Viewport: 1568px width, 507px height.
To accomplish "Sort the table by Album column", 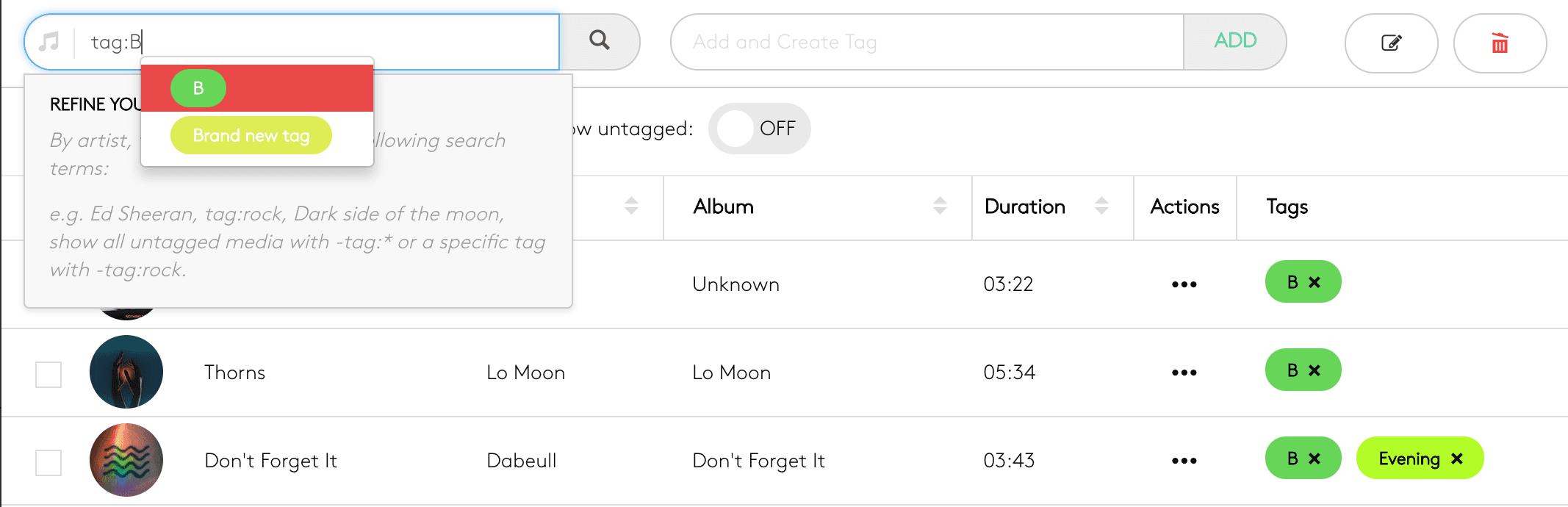I will (x=938, y=207).
